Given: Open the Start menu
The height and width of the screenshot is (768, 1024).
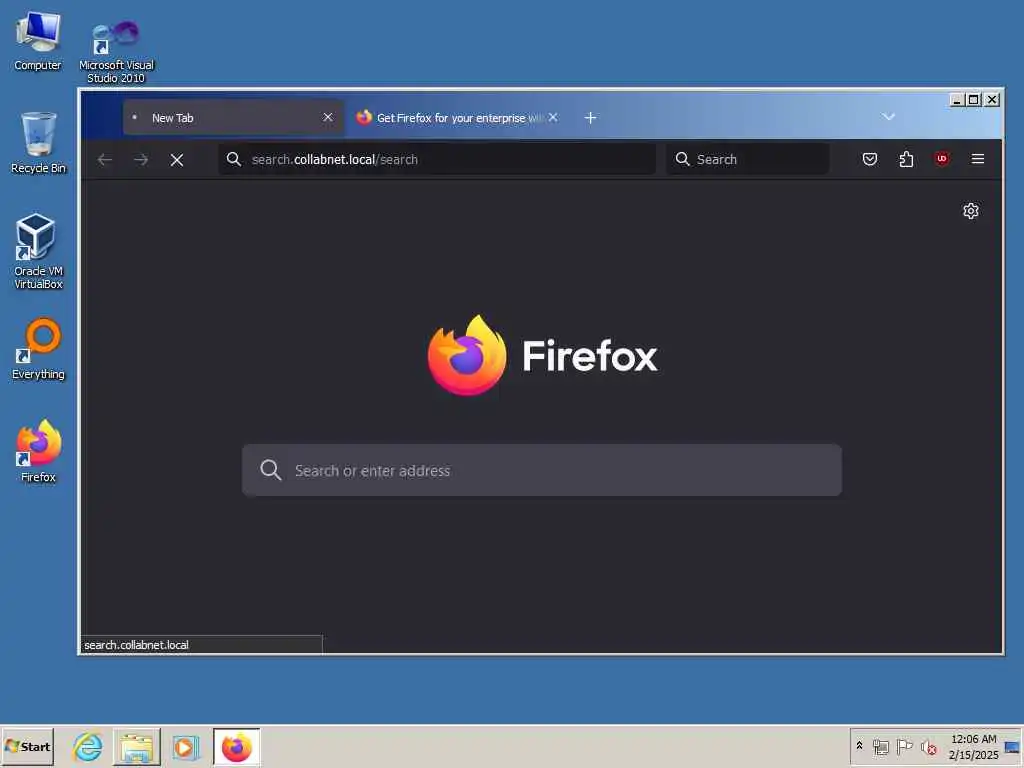Looking at the screenshot, I should [x=27, y=746].
